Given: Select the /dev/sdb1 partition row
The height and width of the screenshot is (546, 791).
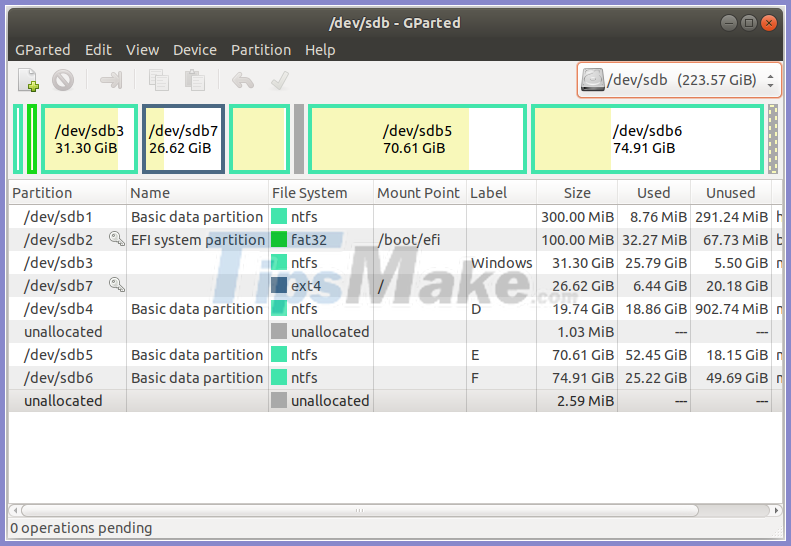Looking at the screenshot, I should 396,217.
